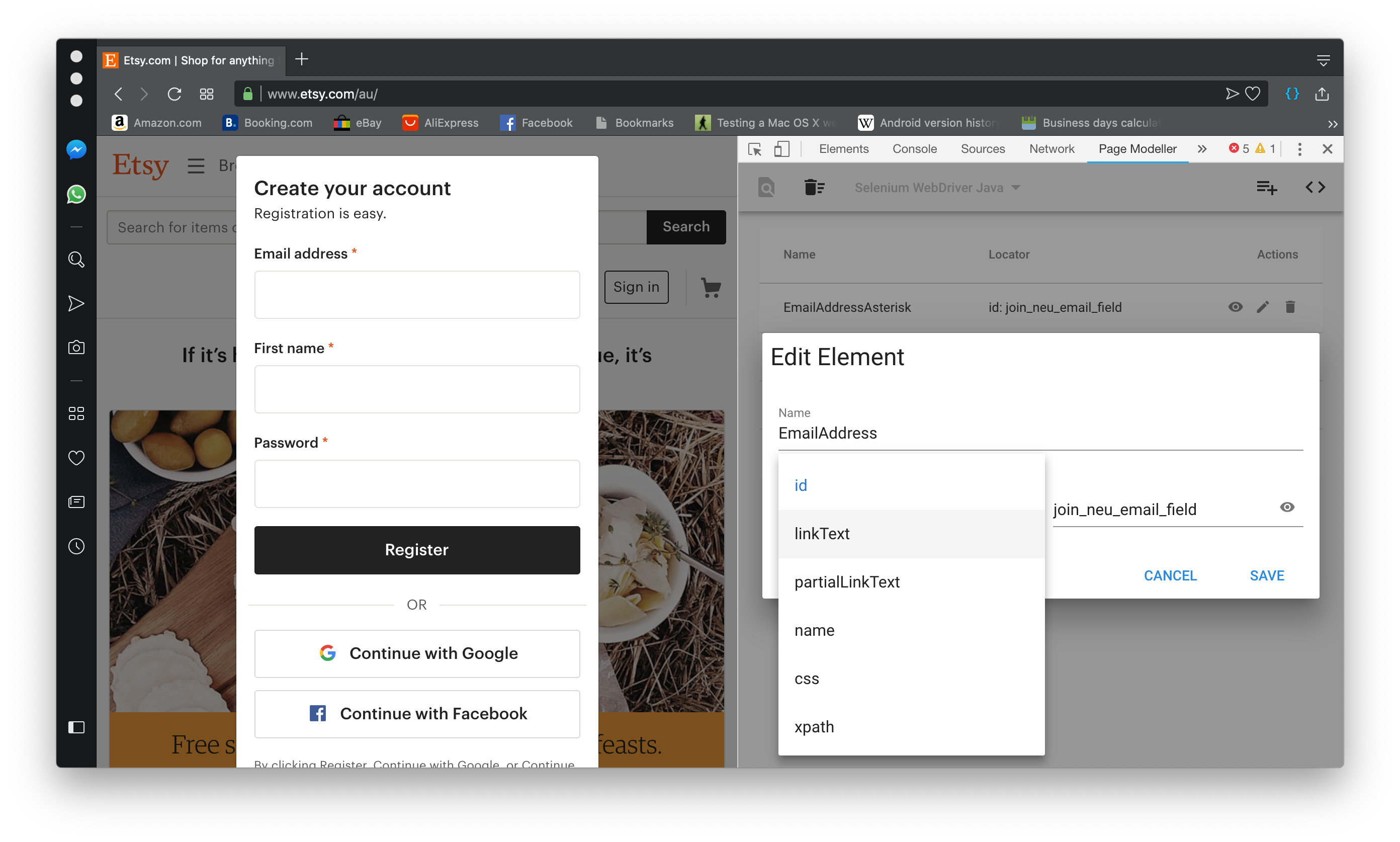Select the id locator type
This screenshot has height=842, width=1400.
(x=800, y=485)
